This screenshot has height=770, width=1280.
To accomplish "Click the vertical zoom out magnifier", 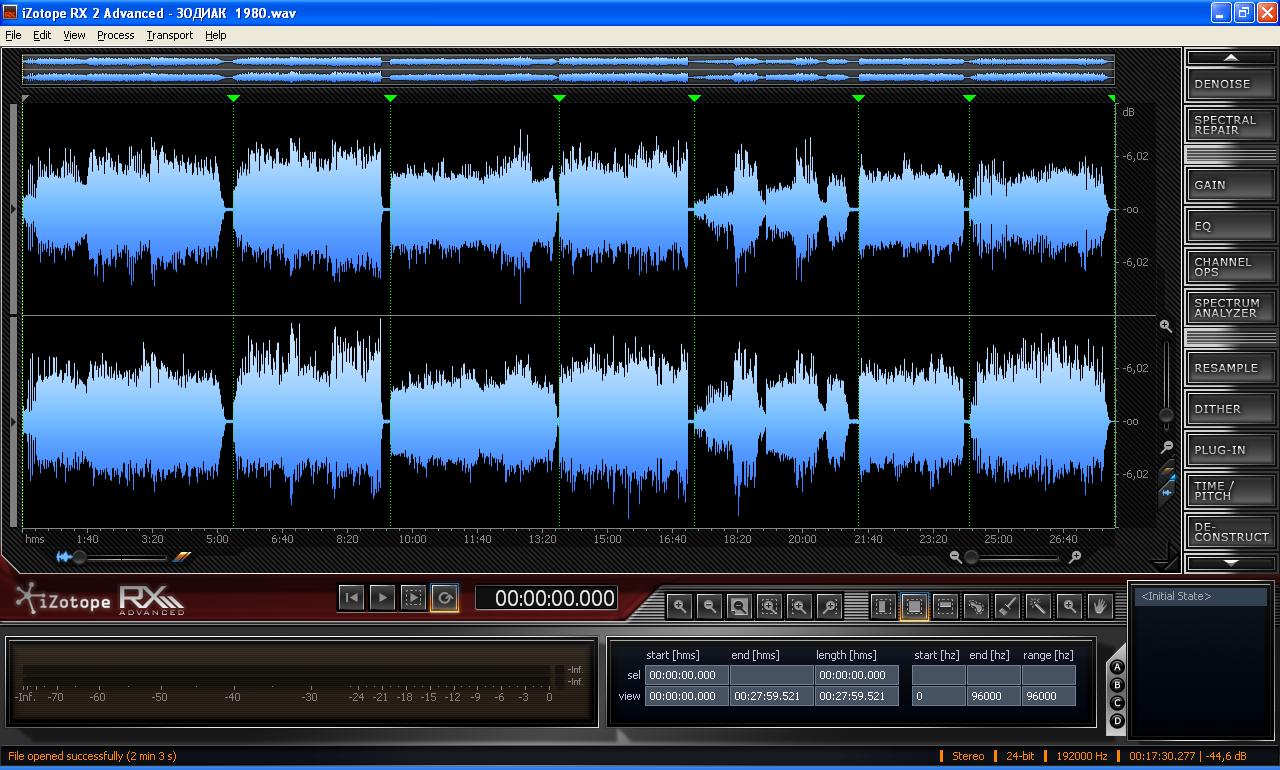I will (1166, 447).
